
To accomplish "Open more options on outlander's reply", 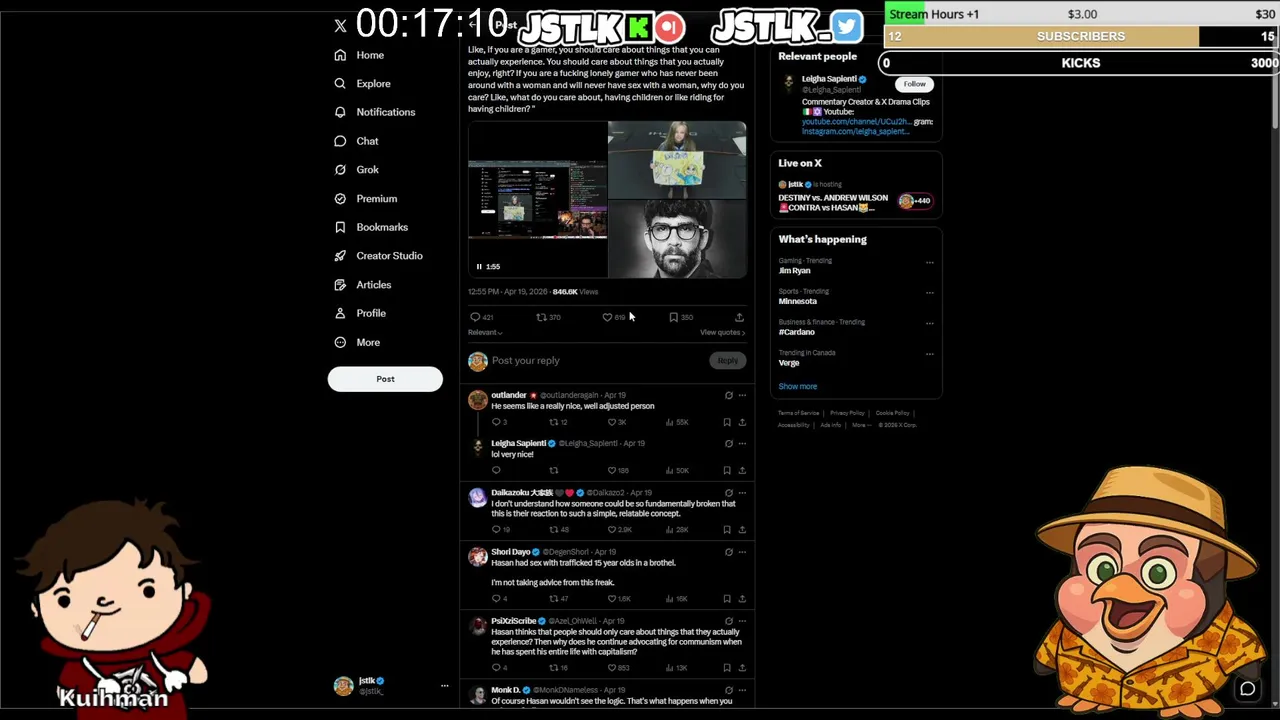I will click(x=742, y=396).
